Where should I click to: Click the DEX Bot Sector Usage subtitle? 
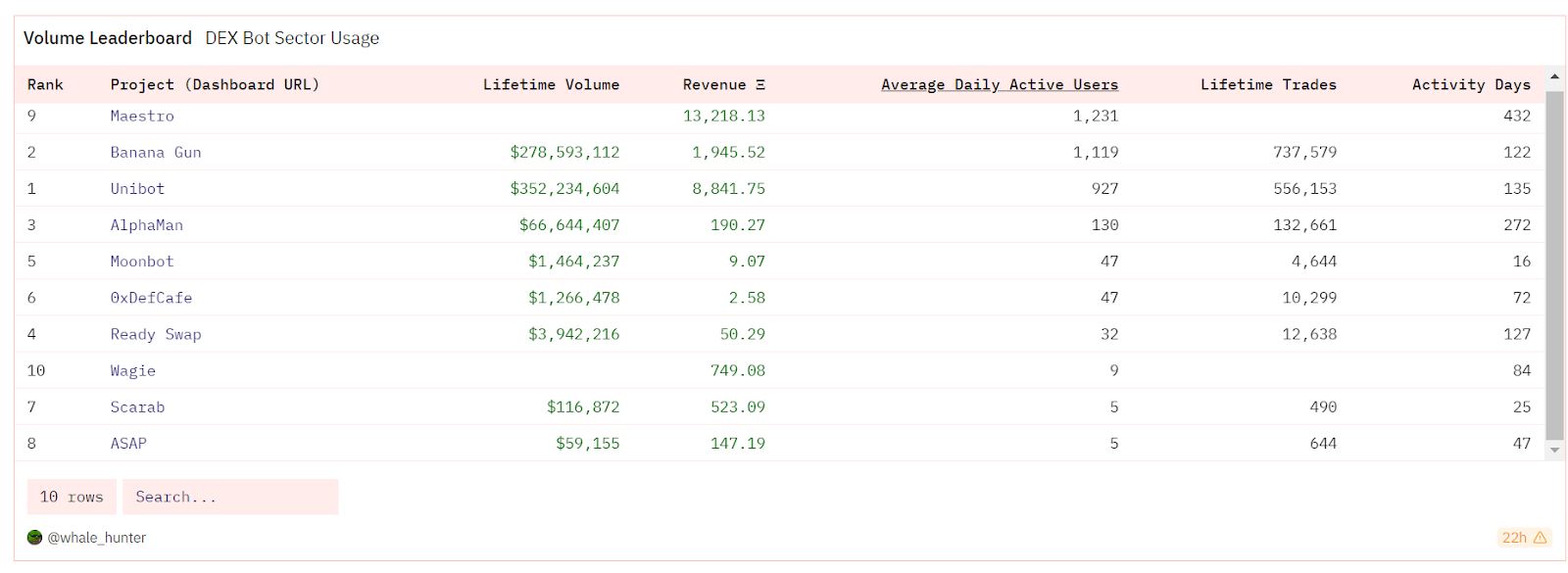point(292,38)
